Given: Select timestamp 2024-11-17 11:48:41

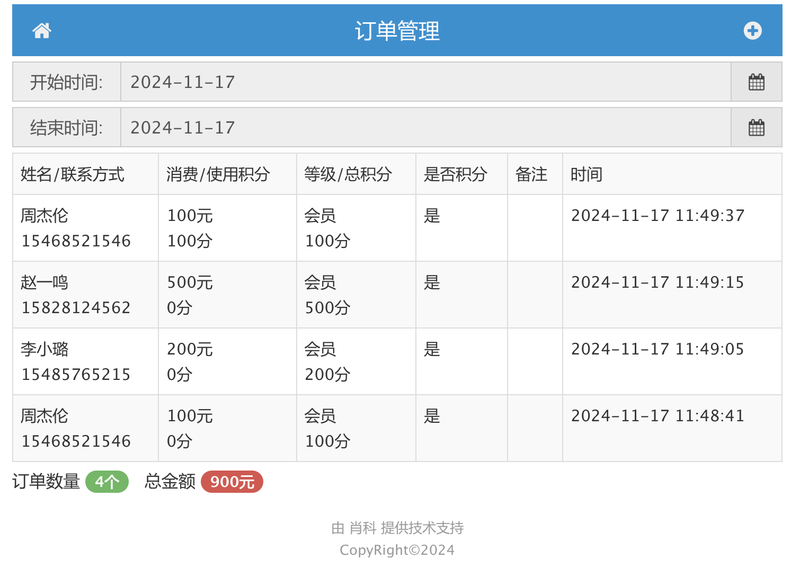Looking at the screenshot, I should click(658, 416).
